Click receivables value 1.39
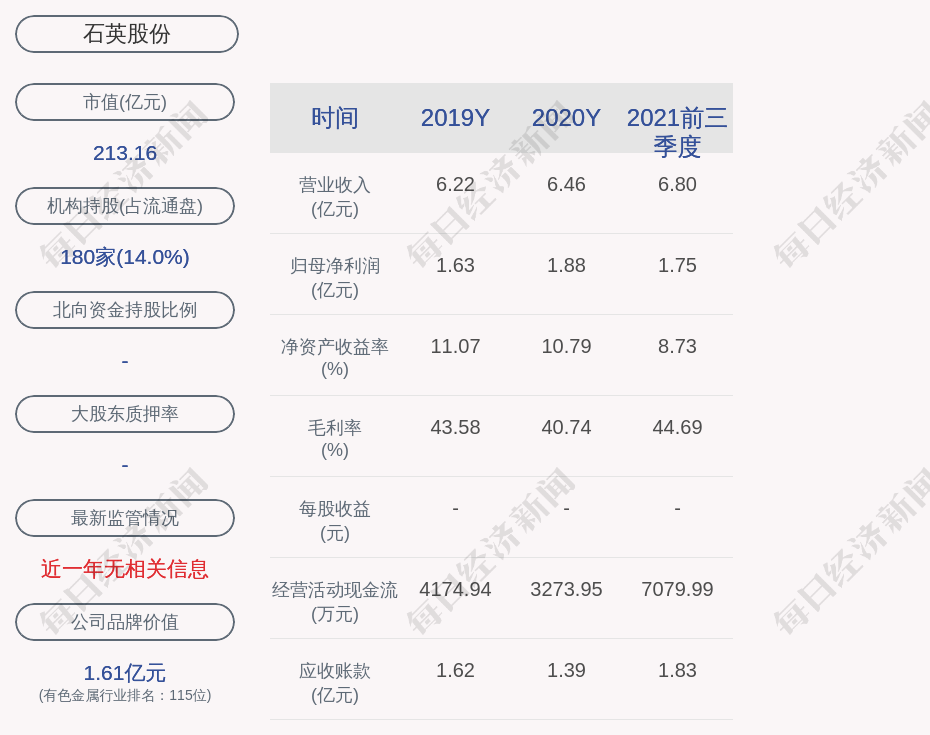930x735 pixels. (x=566, y=670)
